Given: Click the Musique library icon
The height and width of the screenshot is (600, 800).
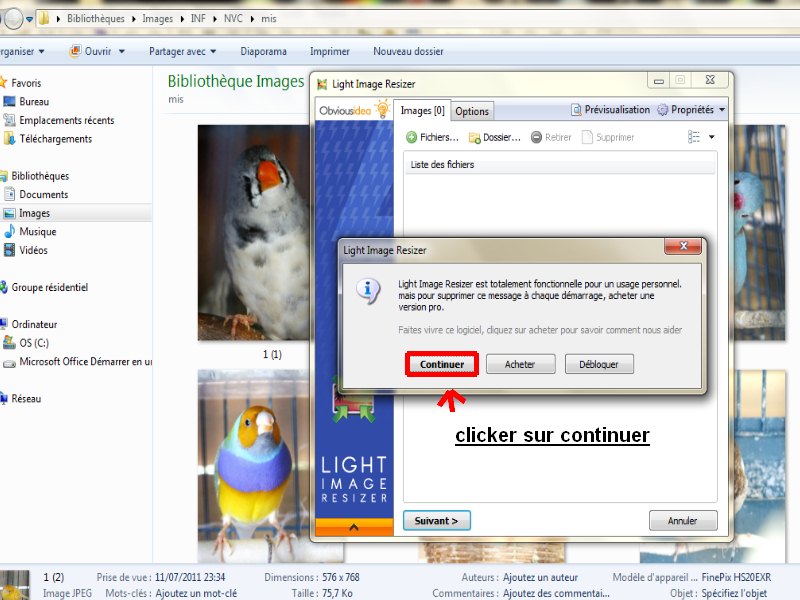Looking at the screenshot, I should [x=10, y=232].
